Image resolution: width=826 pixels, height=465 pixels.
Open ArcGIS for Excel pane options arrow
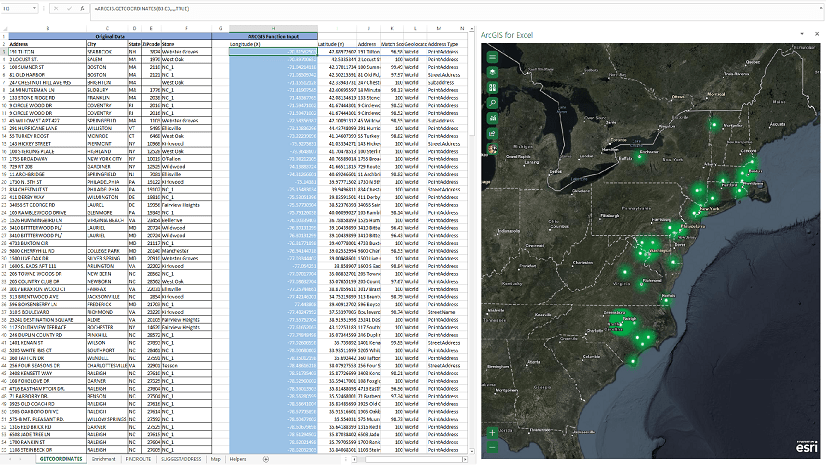(802, 34)
